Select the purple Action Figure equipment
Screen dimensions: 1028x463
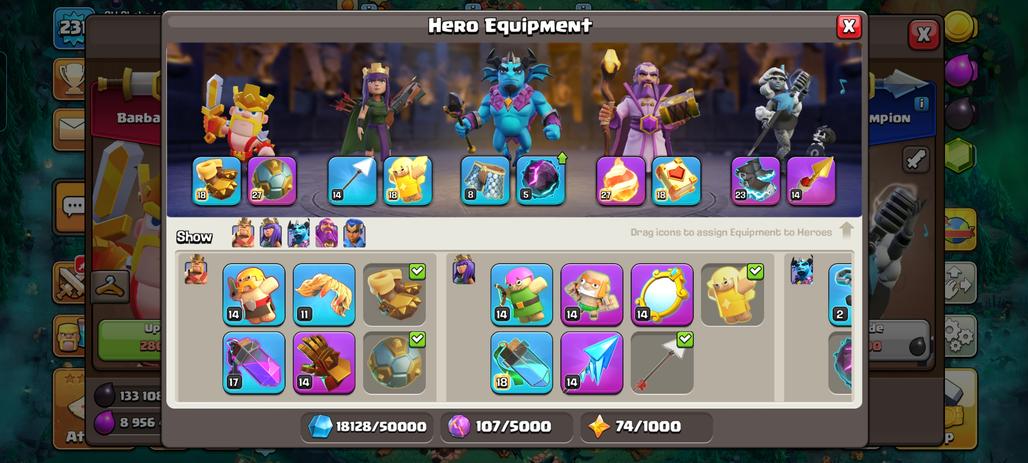coord(591,294)
